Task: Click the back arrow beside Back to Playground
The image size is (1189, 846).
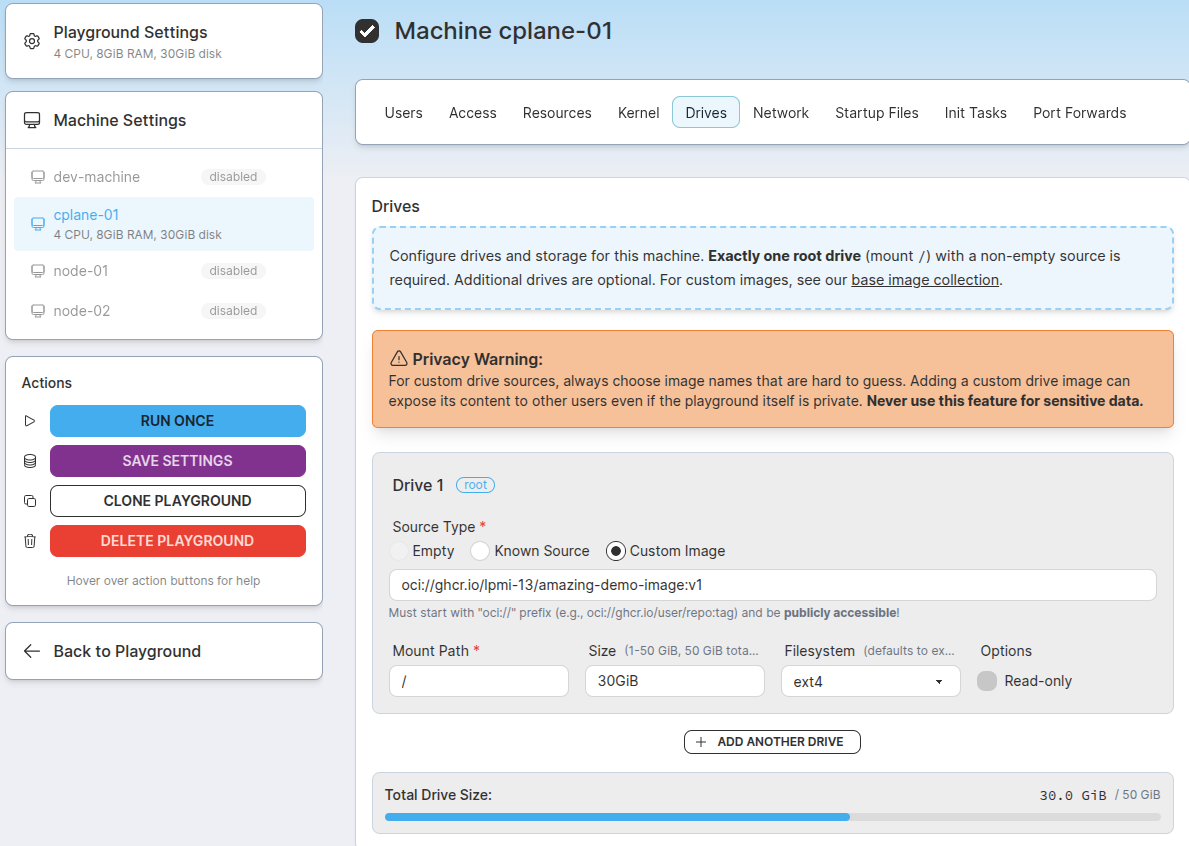Action: (30, 650)
